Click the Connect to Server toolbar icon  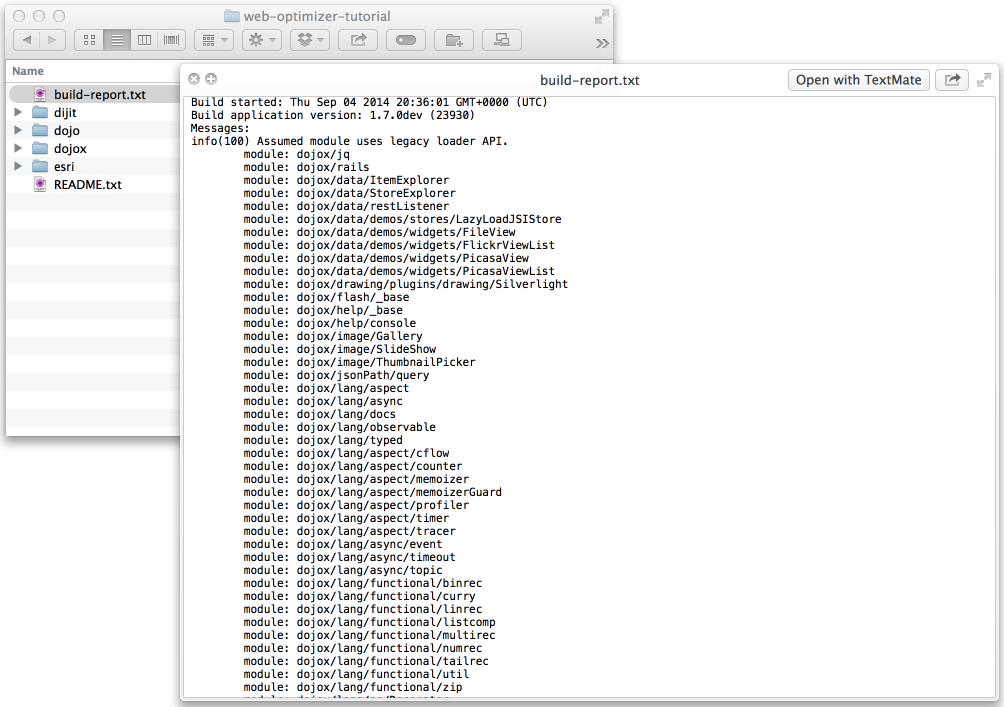[501, 40]
